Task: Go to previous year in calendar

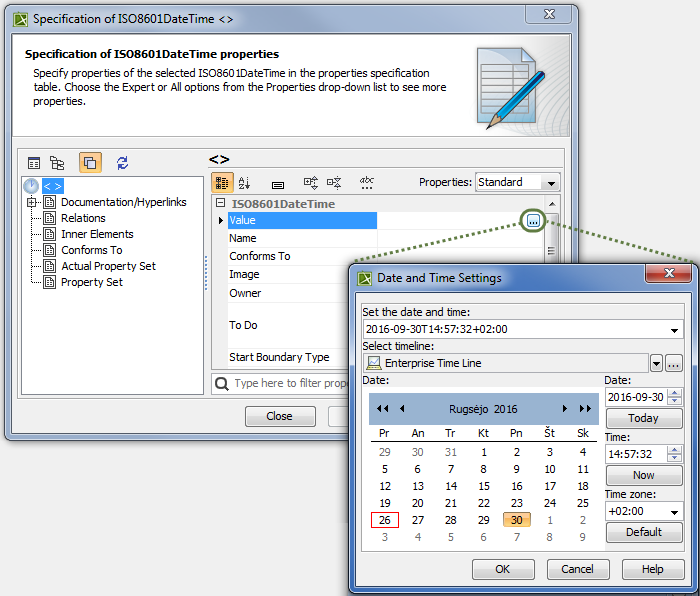Action: [x=383, y=408]
